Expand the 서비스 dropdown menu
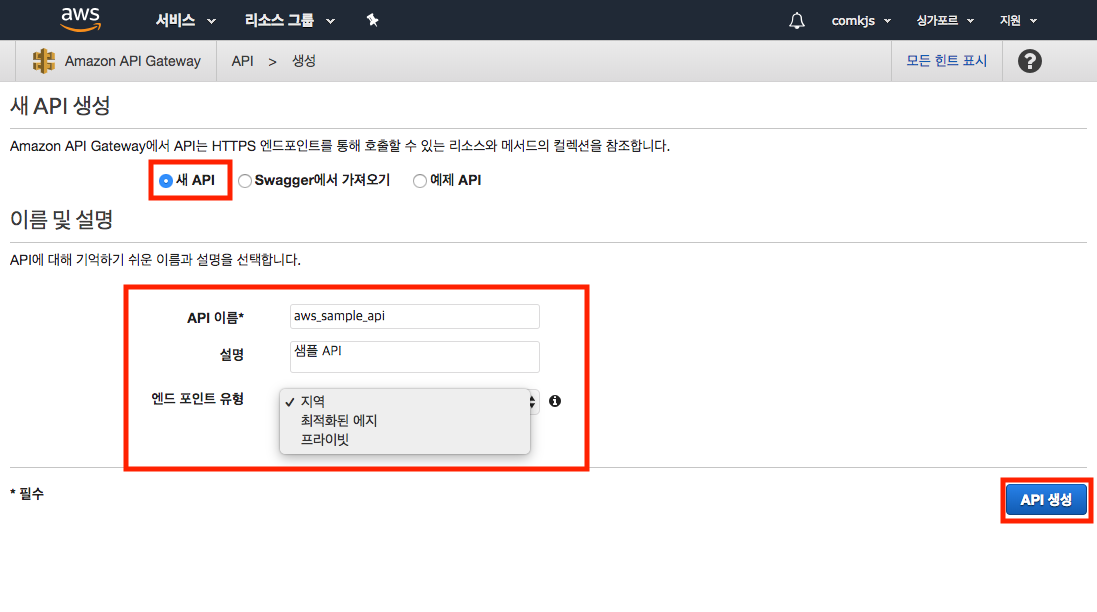Screen dimensions: 1097x612 click(x=185, y=20)
